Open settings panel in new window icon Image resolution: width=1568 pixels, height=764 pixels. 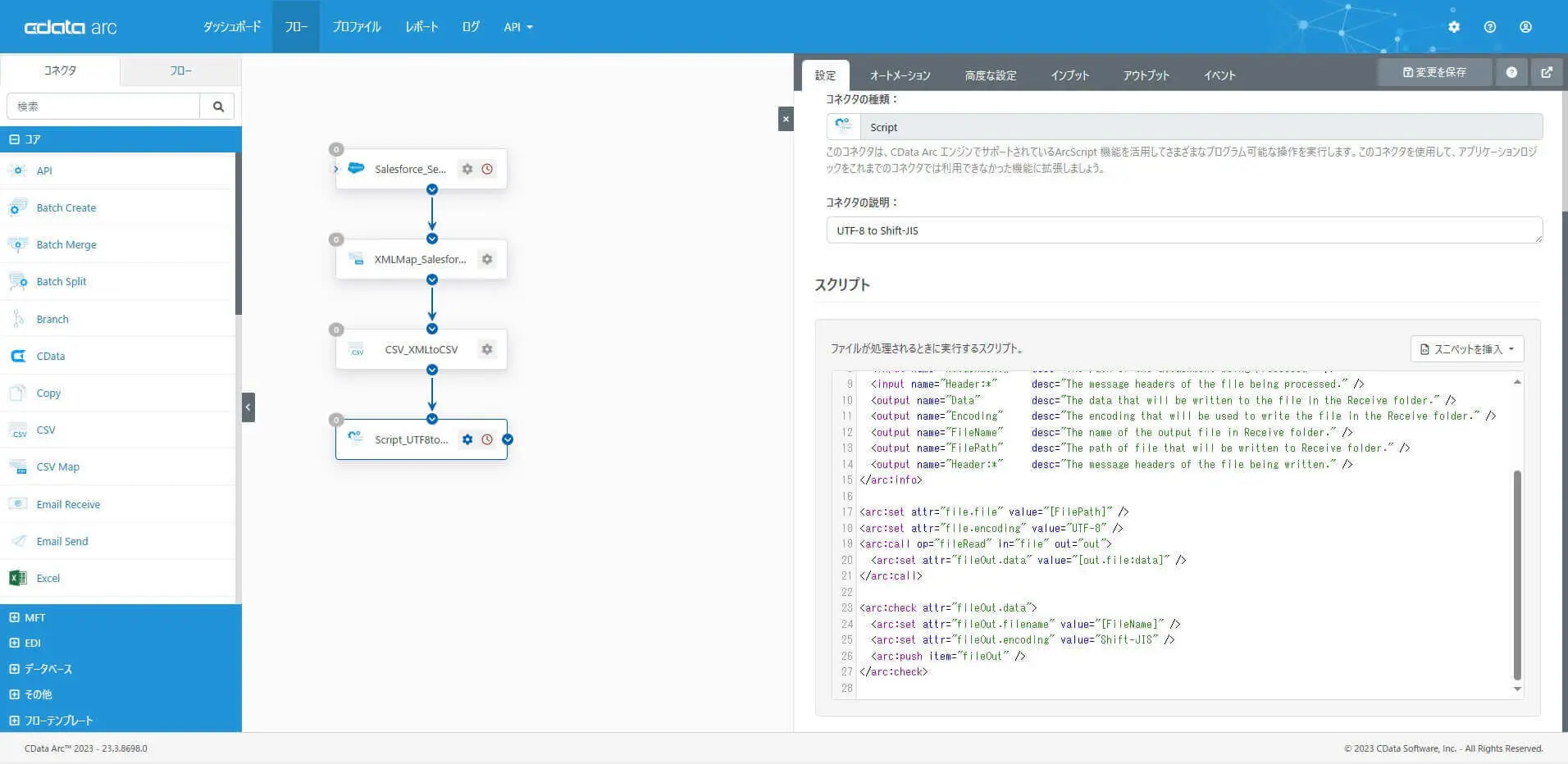(x=1547, y=72)
